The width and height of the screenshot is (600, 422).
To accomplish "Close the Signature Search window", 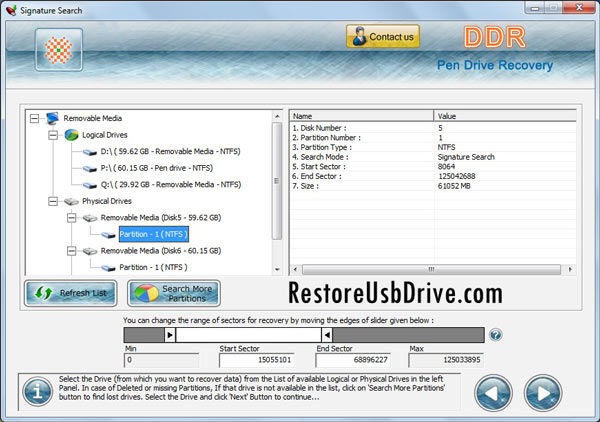I will pos(579,8).
